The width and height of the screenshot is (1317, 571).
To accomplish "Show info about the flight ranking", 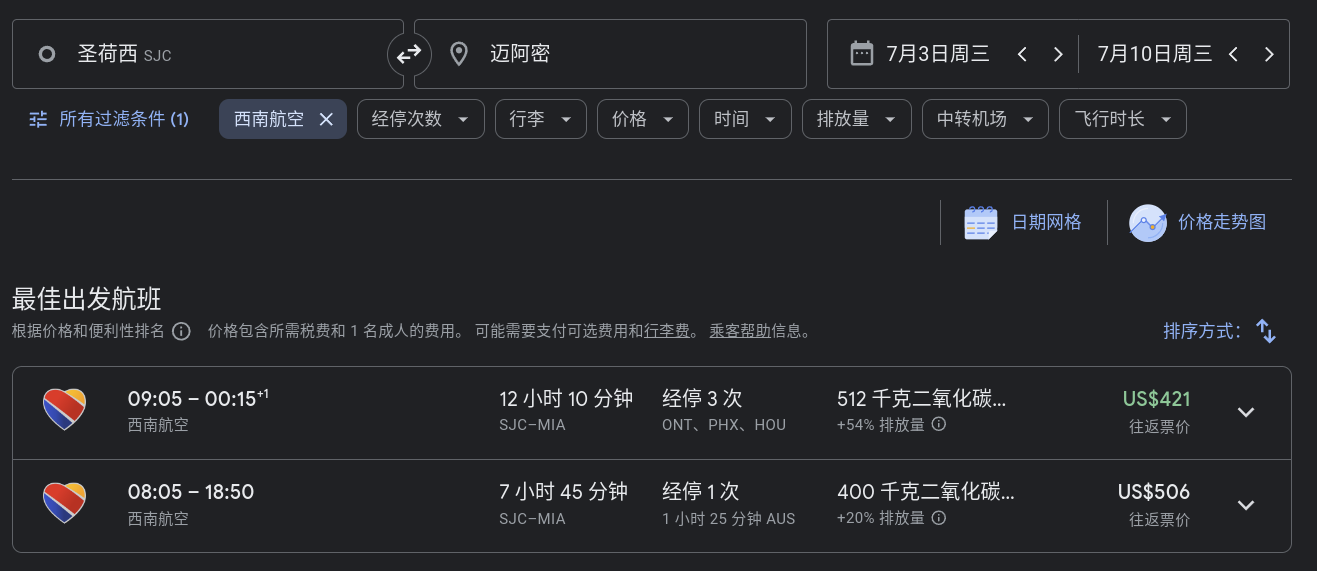I will point(181,331).
